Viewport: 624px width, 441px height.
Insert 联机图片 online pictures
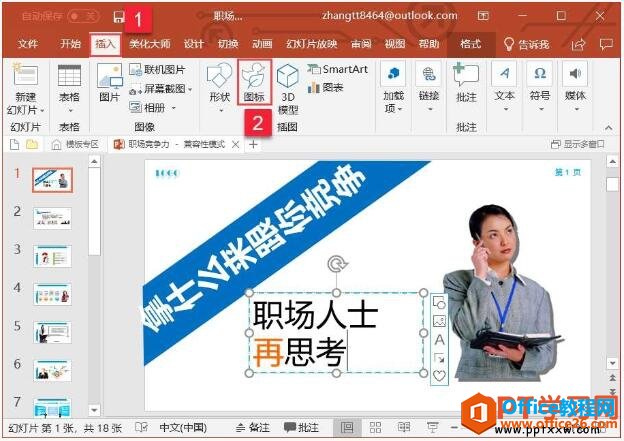[x=158, y=70]
